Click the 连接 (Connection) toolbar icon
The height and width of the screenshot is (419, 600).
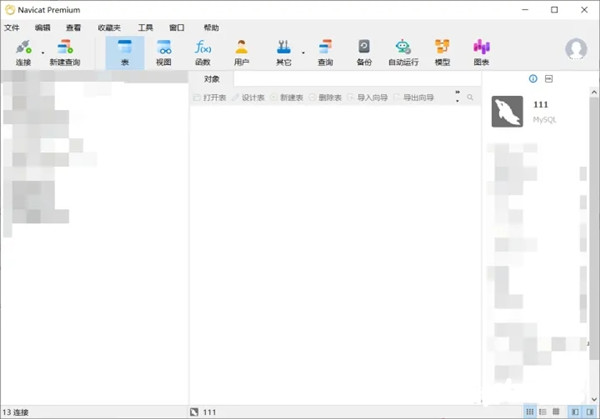23,52
